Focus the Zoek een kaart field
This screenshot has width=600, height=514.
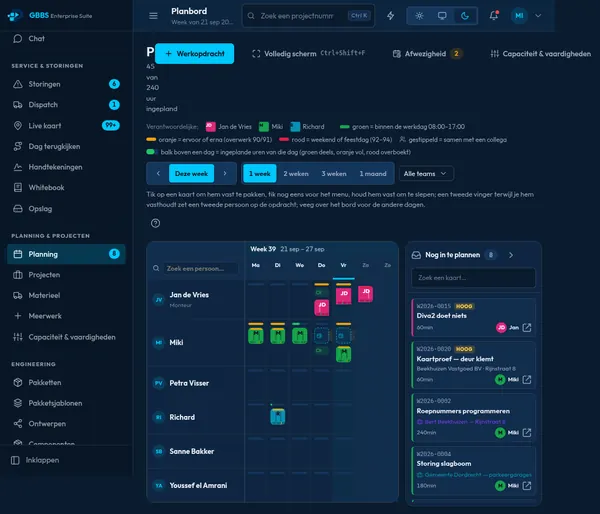(x=473, y=277)
